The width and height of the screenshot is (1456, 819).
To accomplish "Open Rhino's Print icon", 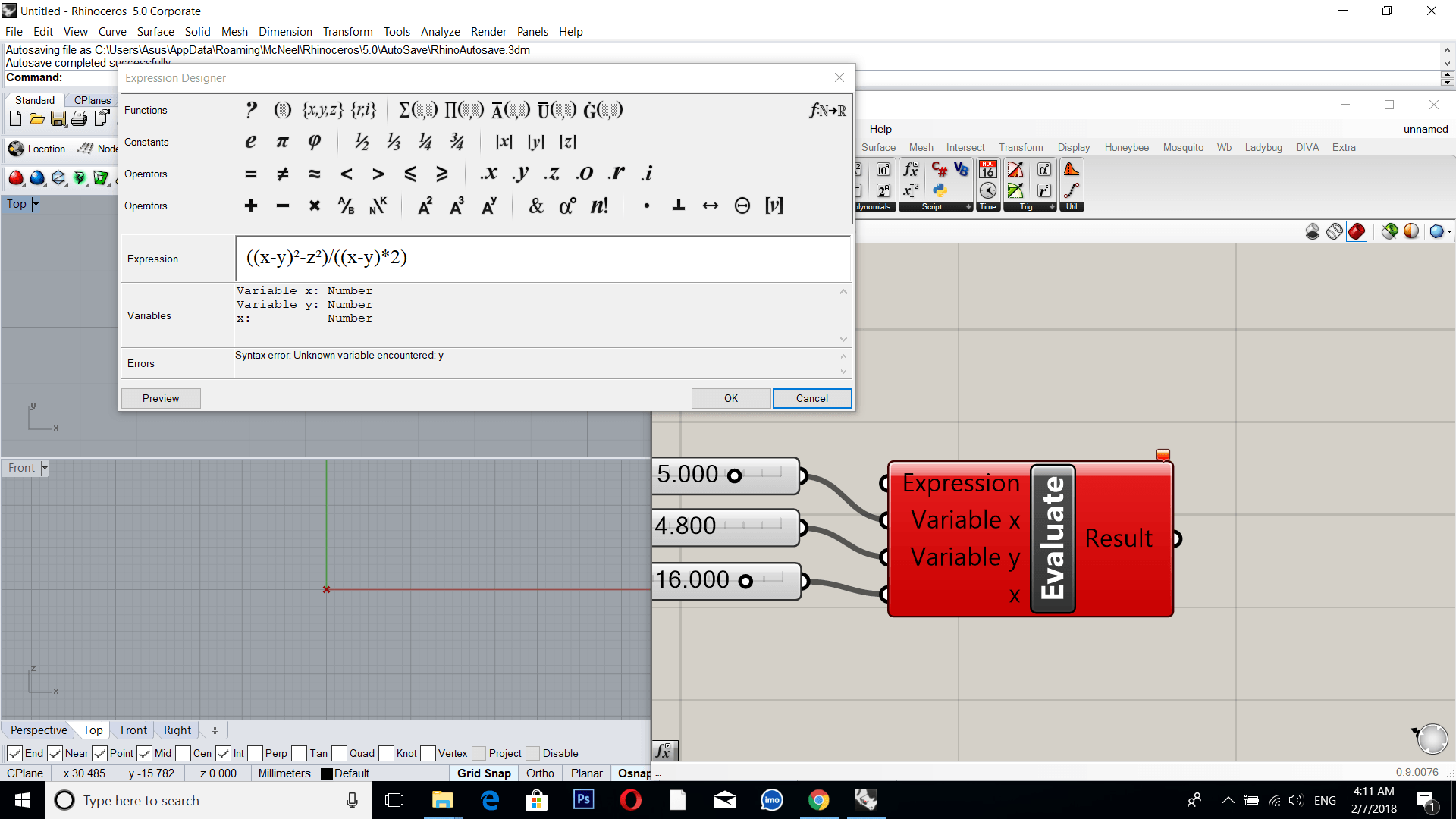I will pyautogui.click(x=80, y=118).
